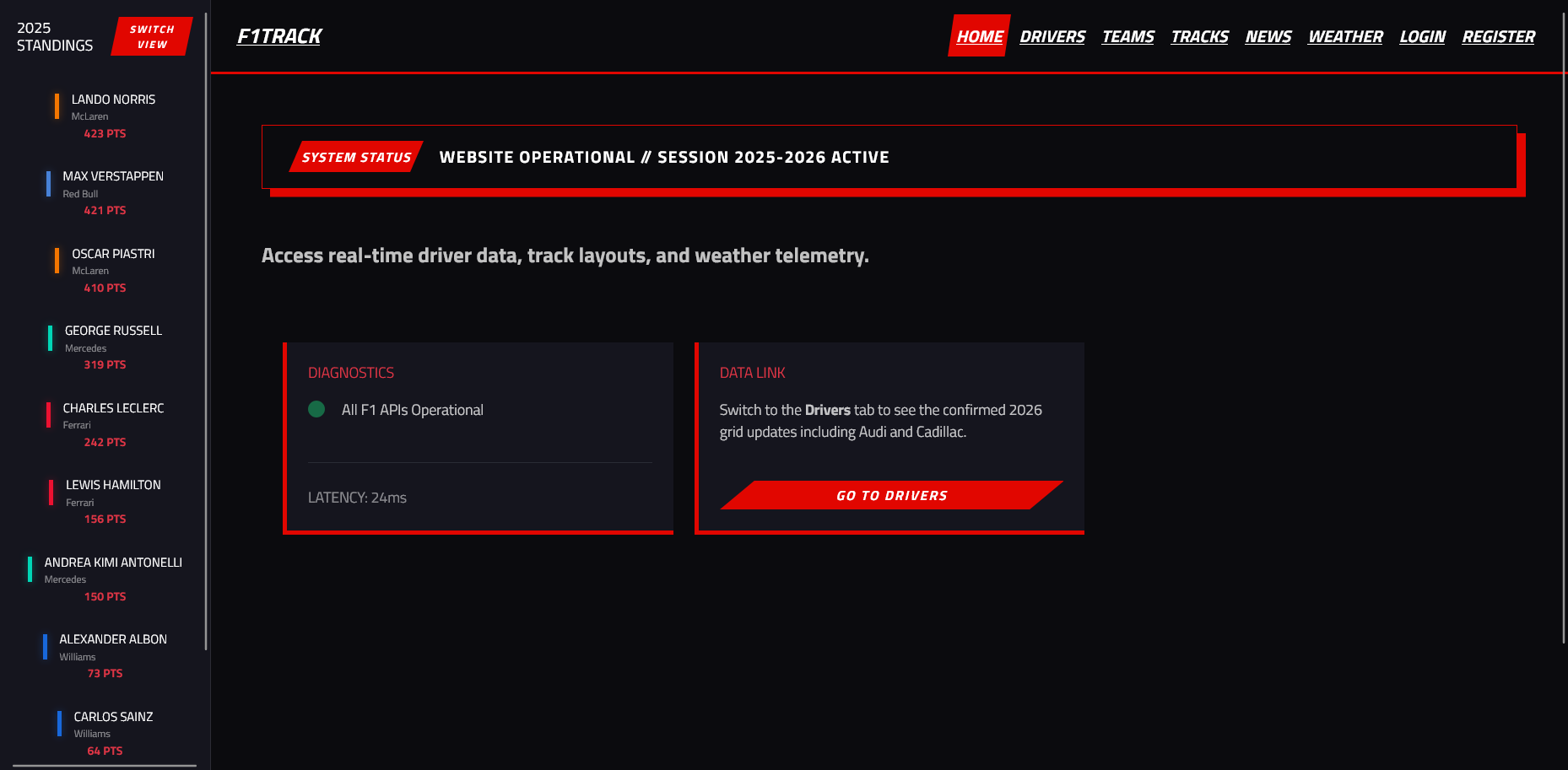Select George Russell in standings
Image resolution: width=1568 pixels, height=770 pixels.
point(113,331)
